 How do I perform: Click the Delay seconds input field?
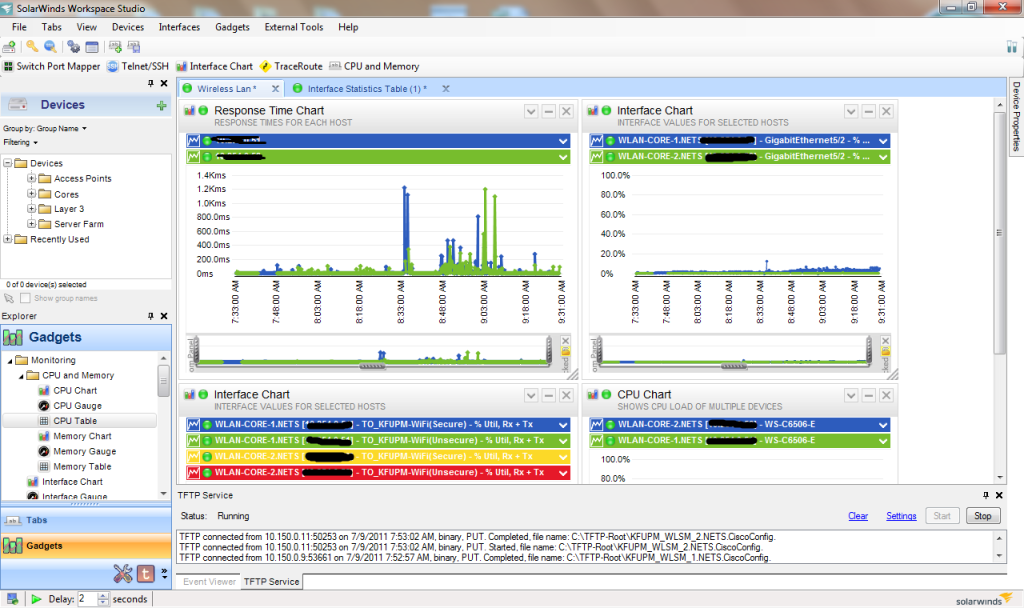point(87,599)
